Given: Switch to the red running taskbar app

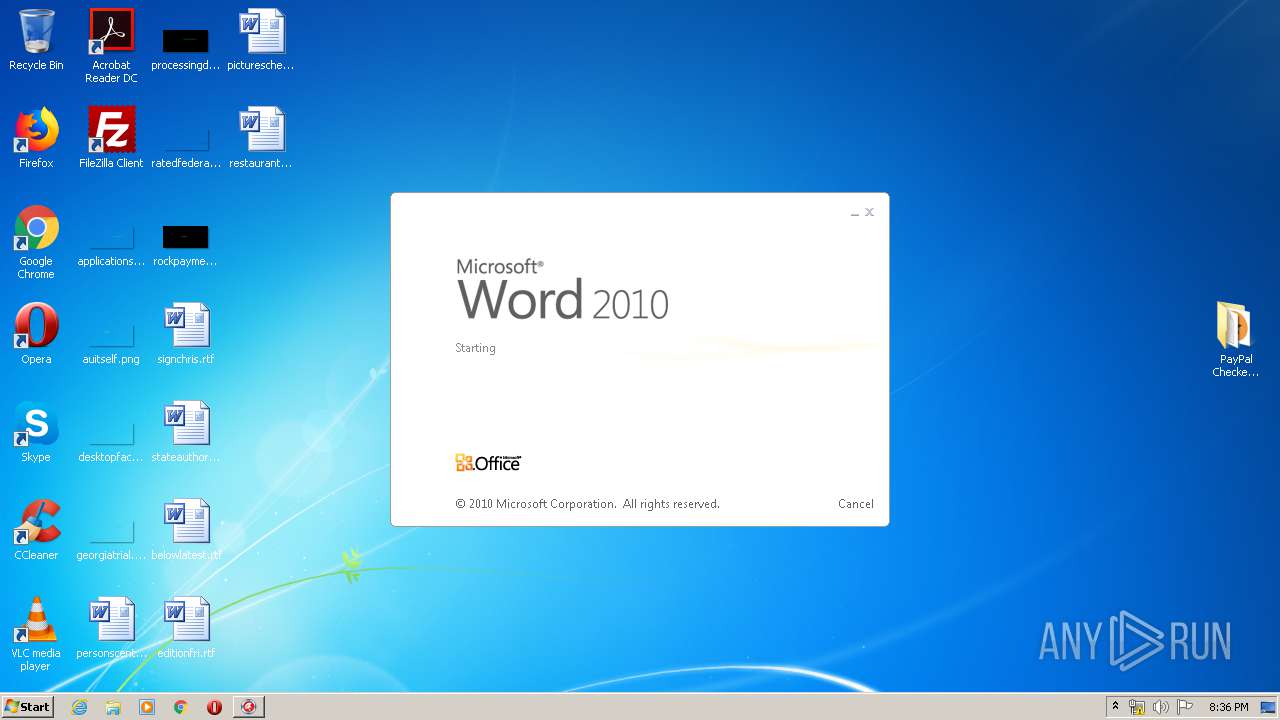Looking at the screenshot, I should (x=248, y=707).
